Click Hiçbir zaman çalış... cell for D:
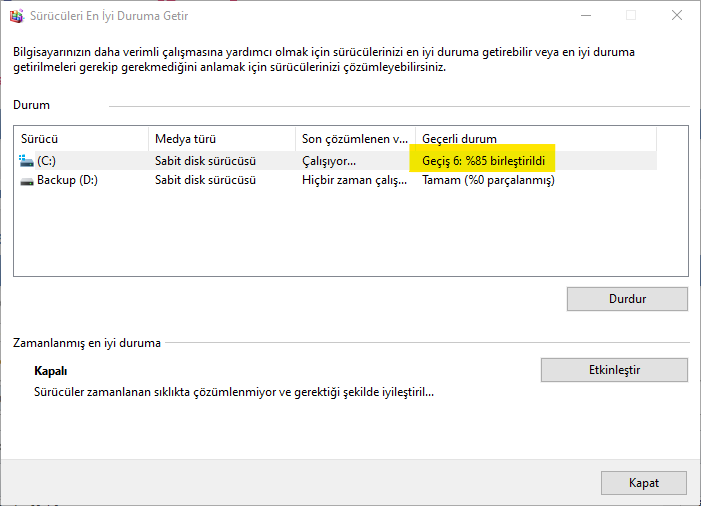Screen dimensions: 701x506 click(x=354, y=180)
